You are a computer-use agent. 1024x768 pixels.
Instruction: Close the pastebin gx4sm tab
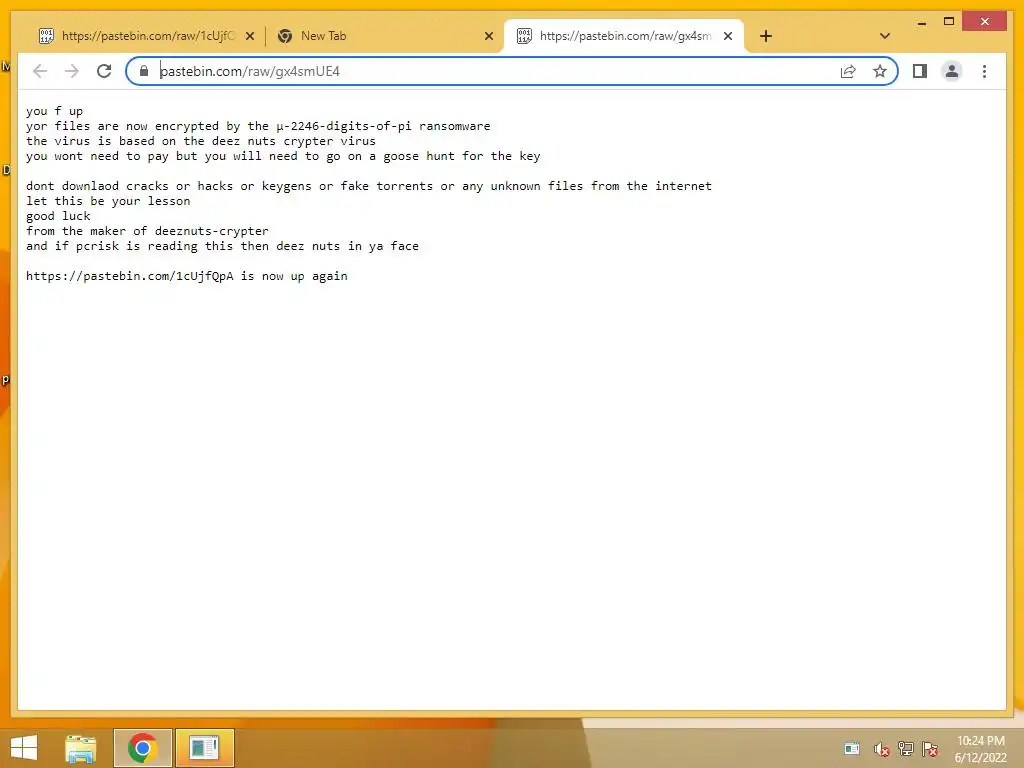tap(728, 37)
